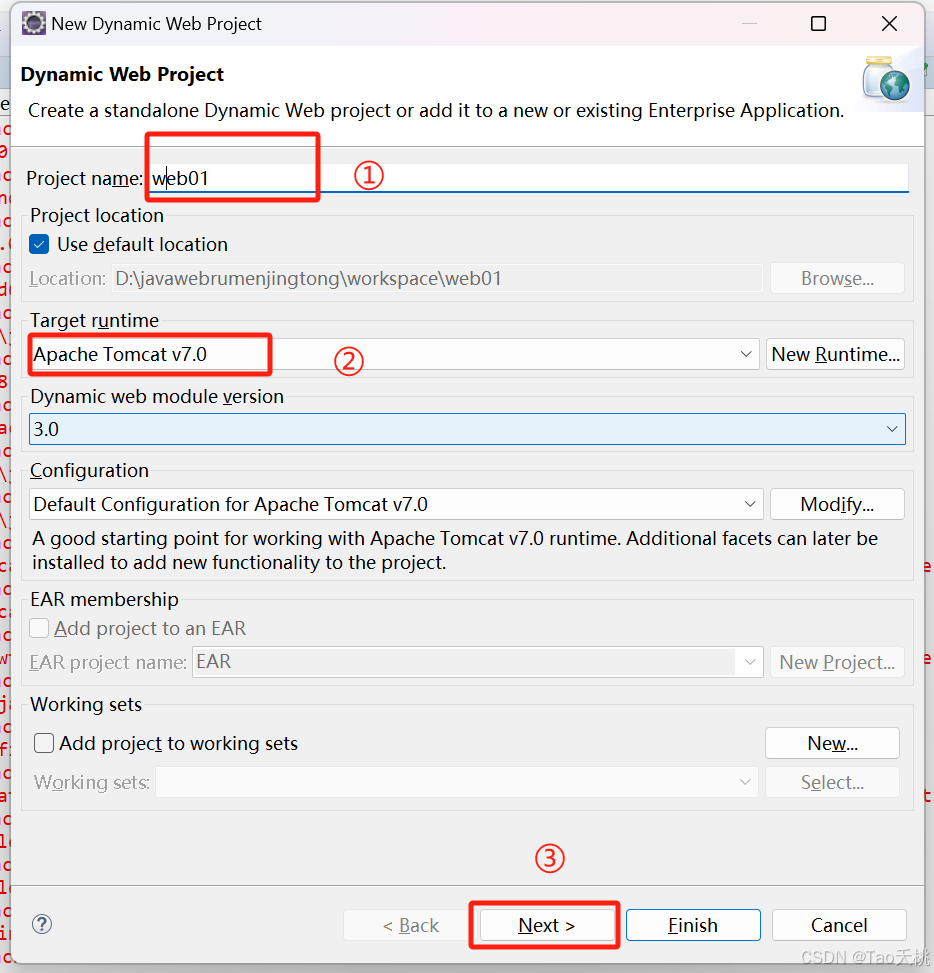Click the 'EAR membership' group label
Screen dimensions: 934x973
(x=104, y=599)
